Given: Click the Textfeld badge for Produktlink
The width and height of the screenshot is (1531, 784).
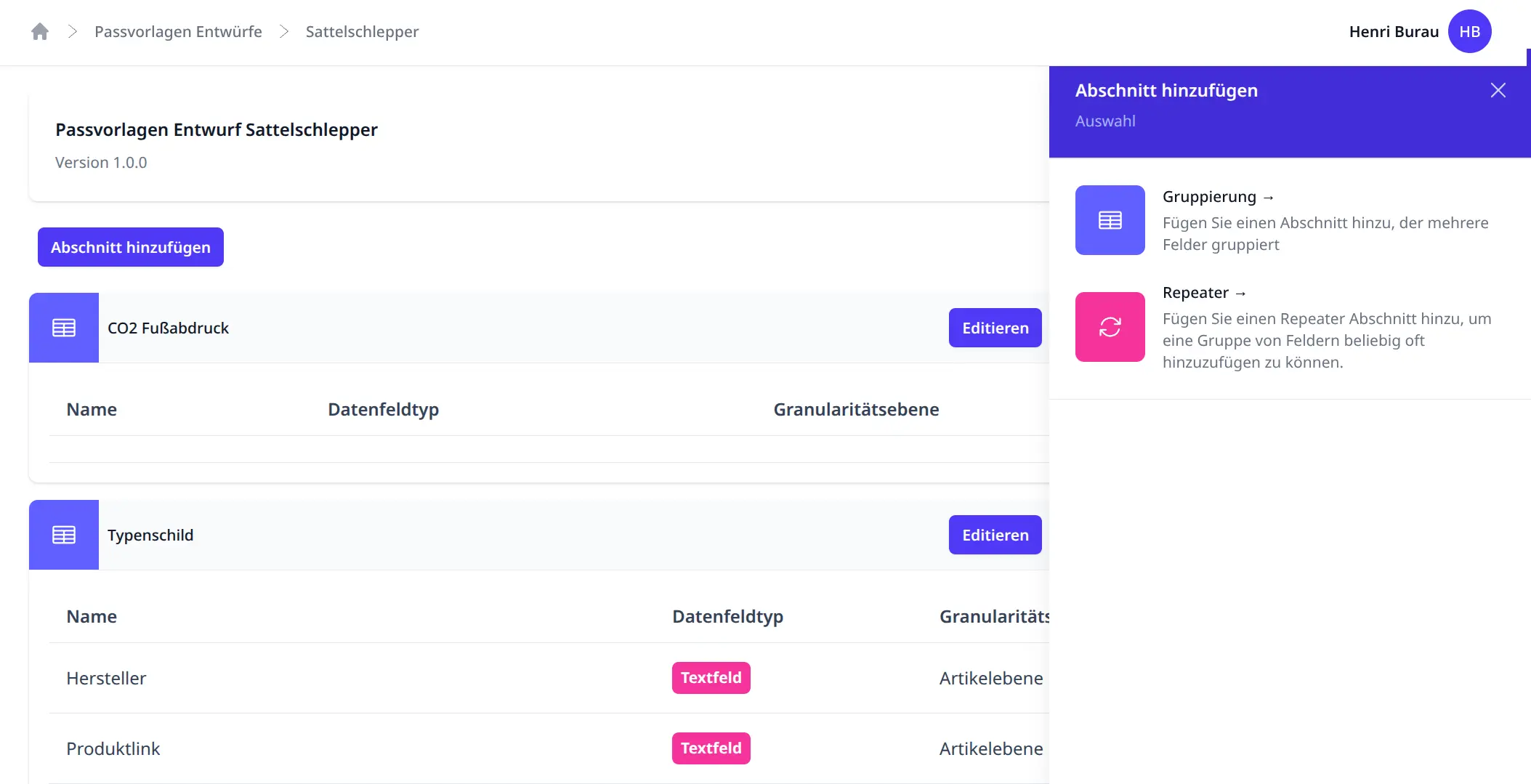Looking at the screenshot, I should pos(711,748).
